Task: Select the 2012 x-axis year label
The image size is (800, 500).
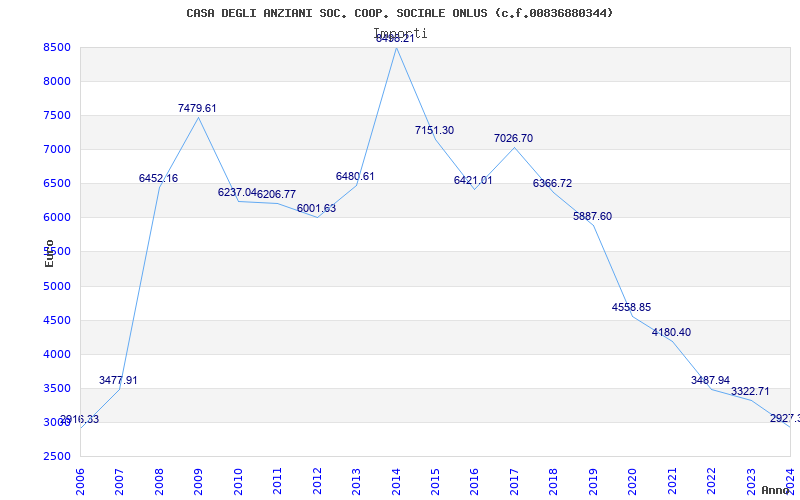Action: coord(317,481)
